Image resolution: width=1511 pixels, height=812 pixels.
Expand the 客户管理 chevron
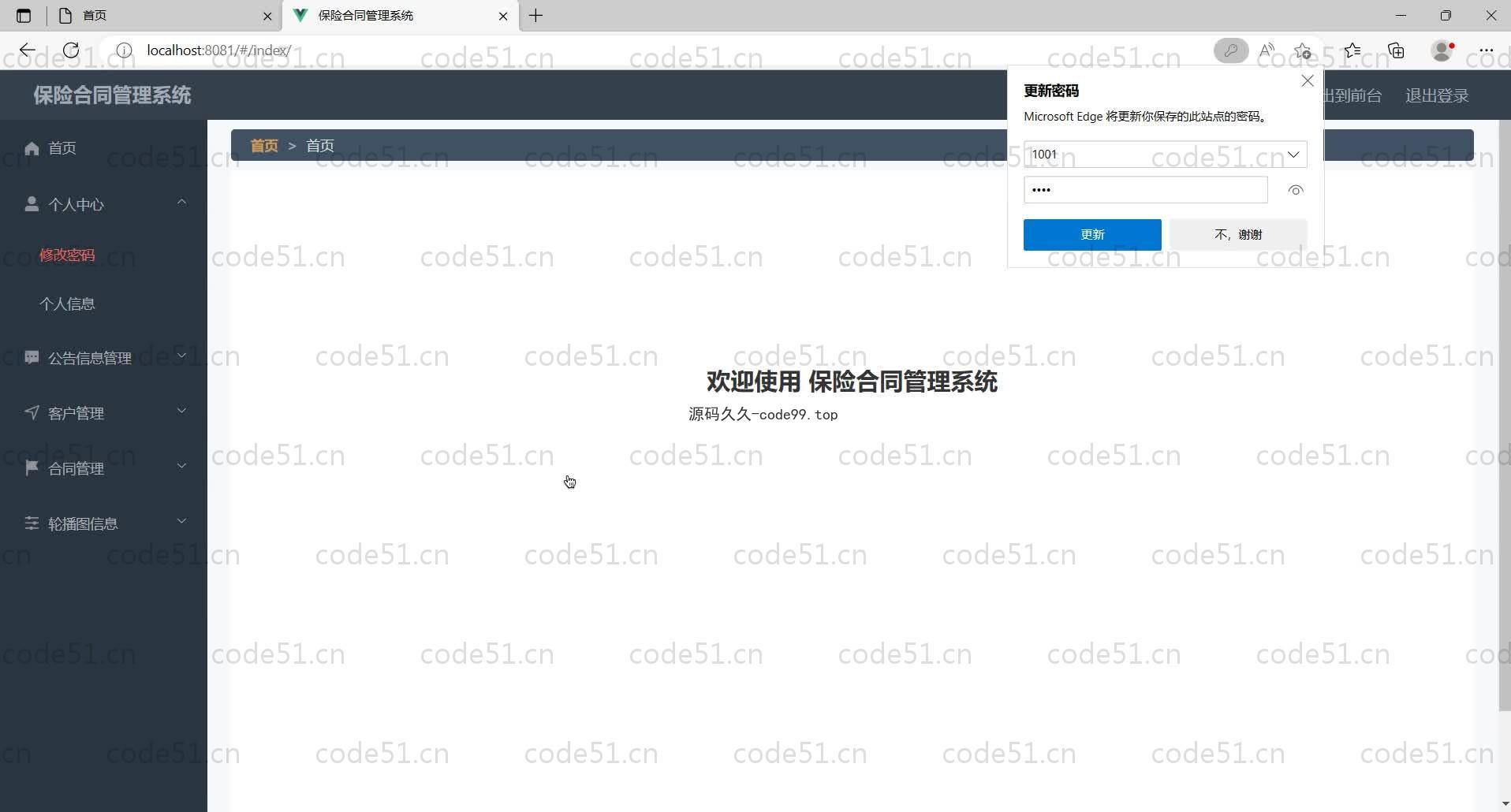(x=181, y=411)
